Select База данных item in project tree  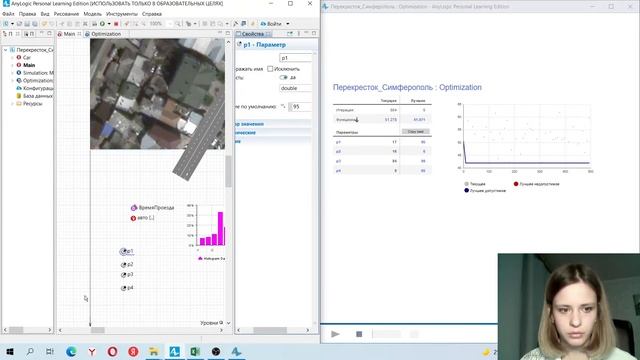pyautogui.click(x=35, y=96)
